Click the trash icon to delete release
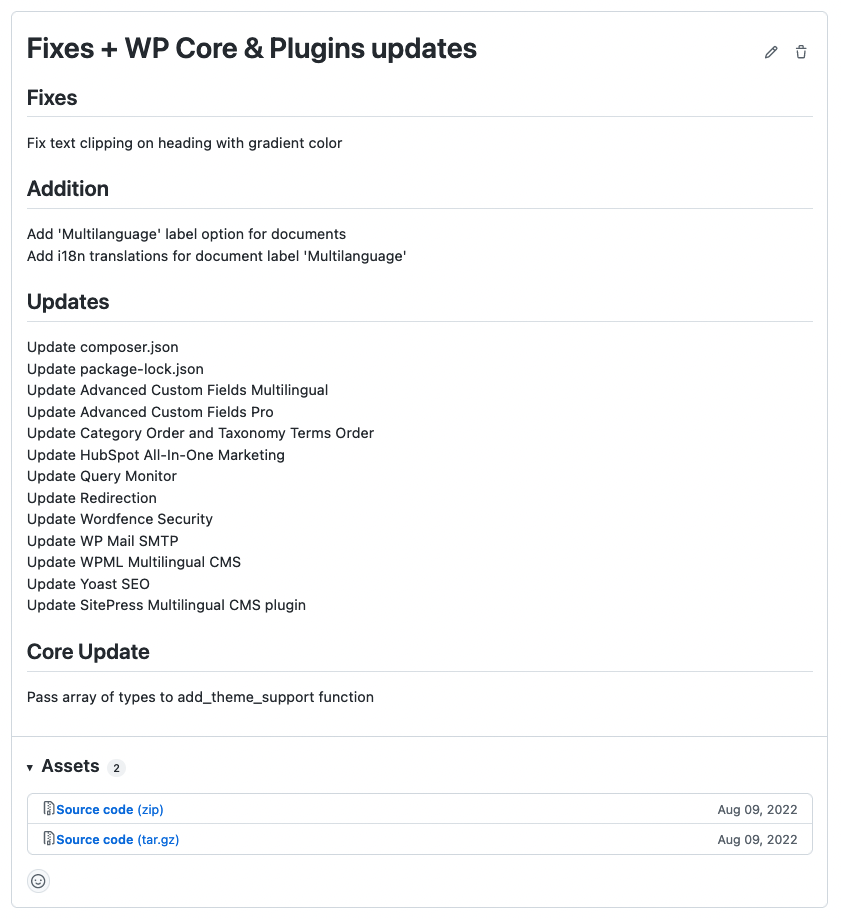Screen dimensions: 841x919 (x=801, y=51)
